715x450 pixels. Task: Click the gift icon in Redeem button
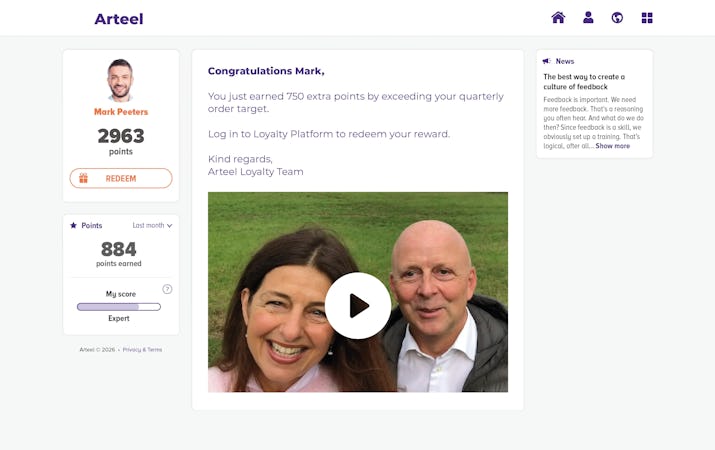click(x=83, y=178)
